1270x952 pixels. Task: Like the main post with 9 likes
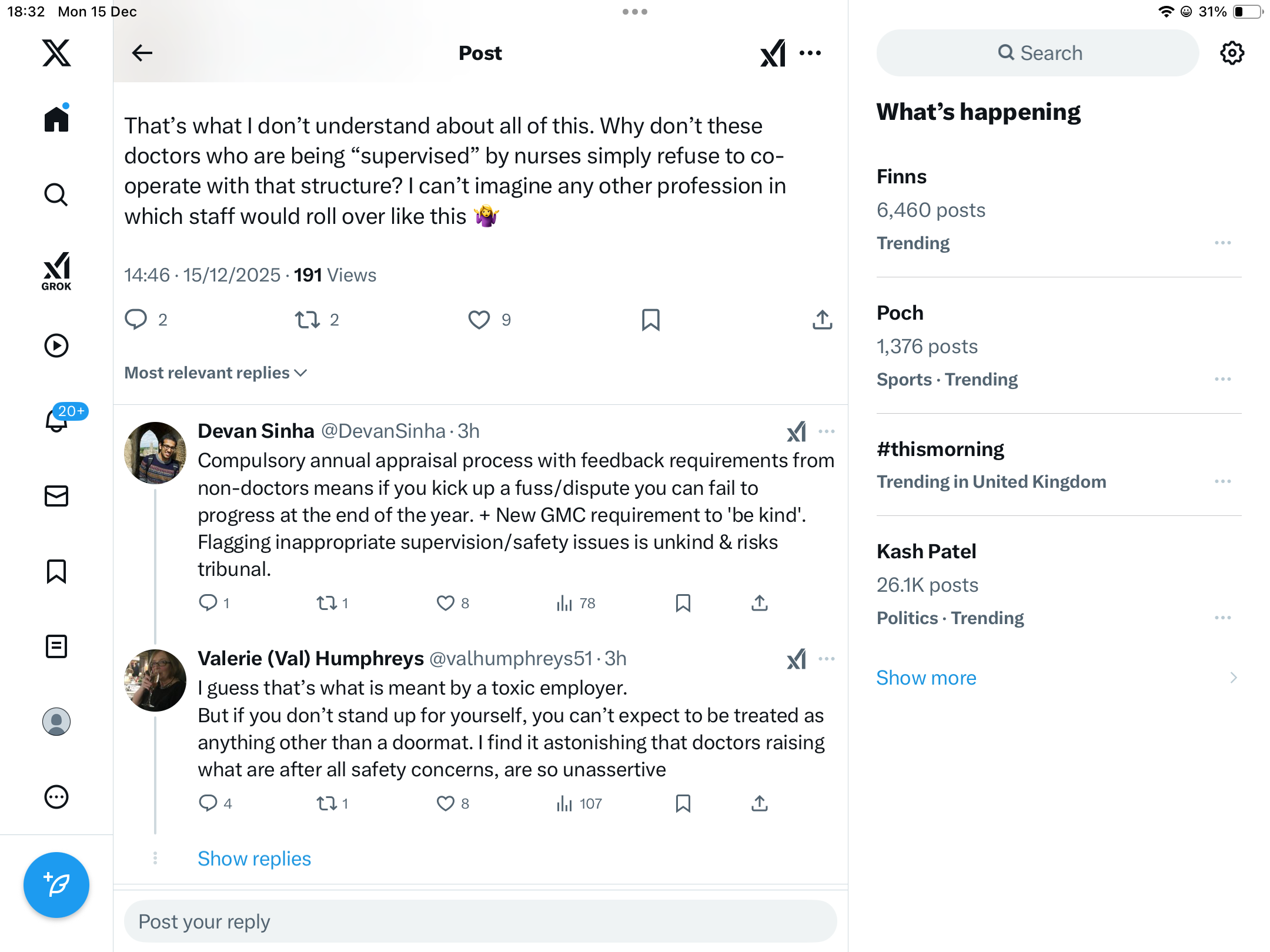point(479,320)
